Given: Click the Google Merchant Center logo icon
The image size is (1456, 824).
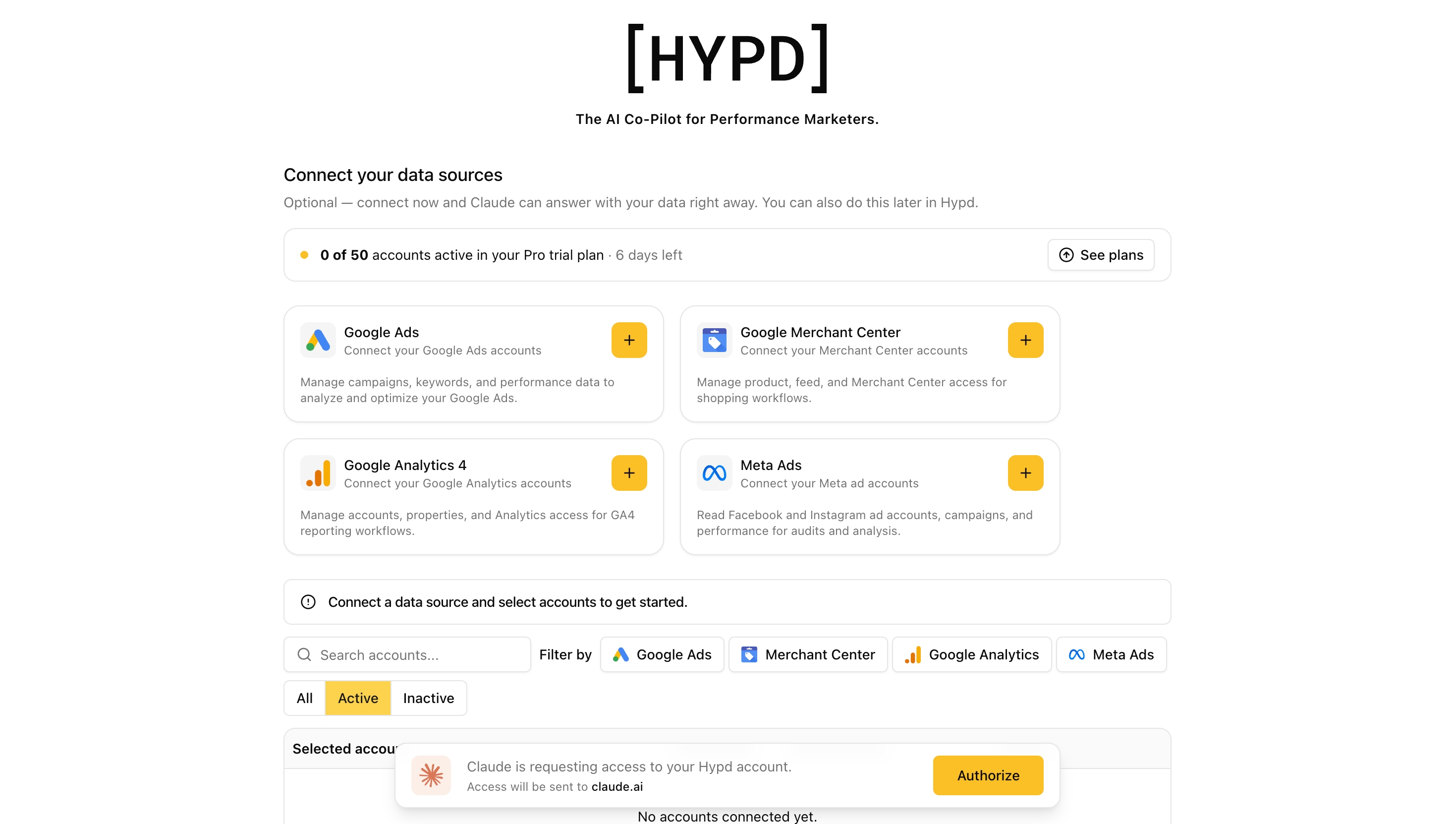Looking at the screenshot, I should tap(715, 340).
